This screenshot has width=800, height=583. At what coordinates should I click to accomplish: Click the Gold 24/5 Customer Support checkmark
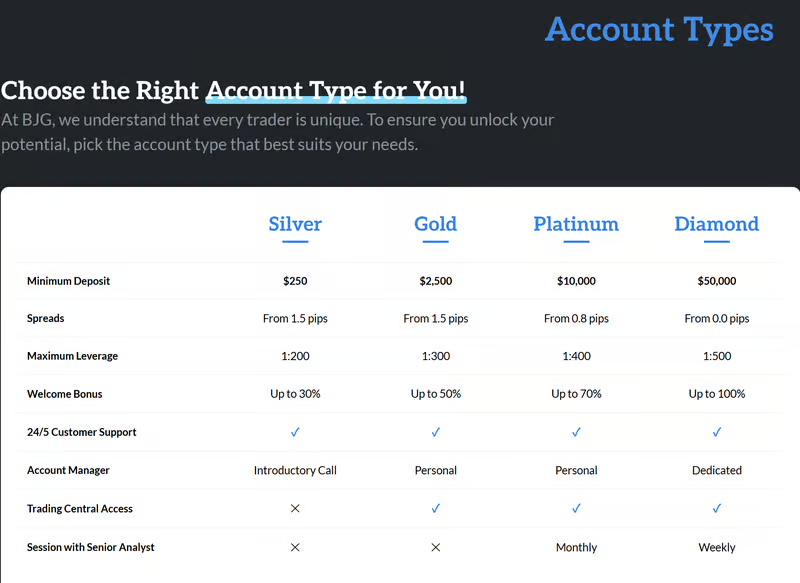(x=436, y=432)
